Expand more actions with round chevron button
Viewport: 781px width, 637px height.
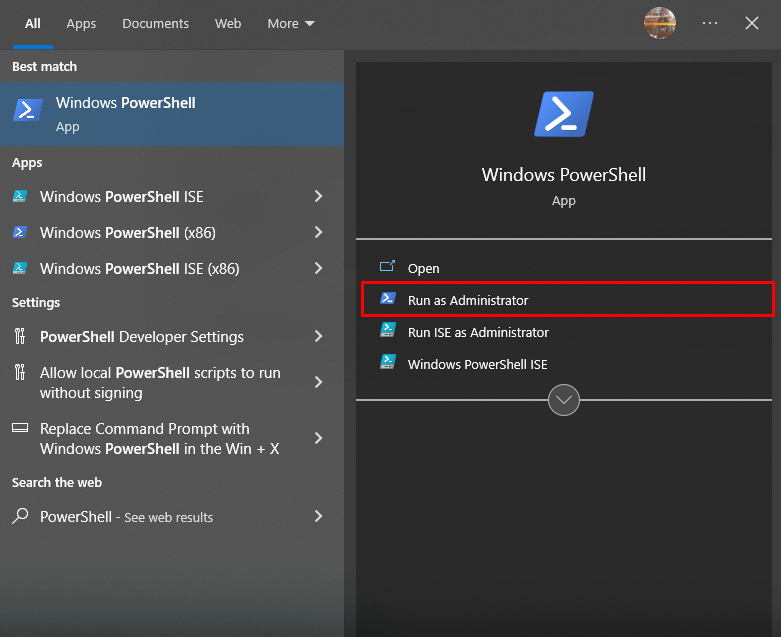click(x=564, y=399)
